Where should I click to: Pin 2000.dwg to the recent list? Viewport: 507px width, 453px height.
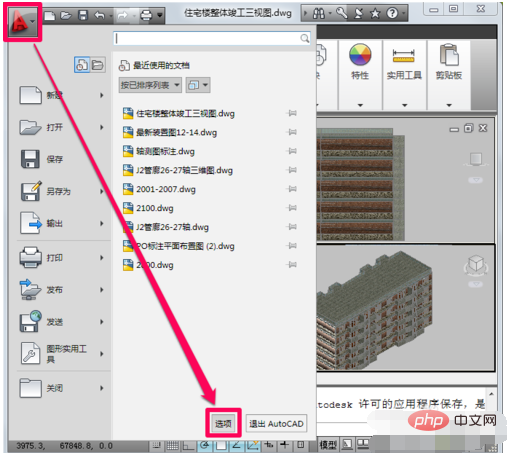(x=292, y=265)
